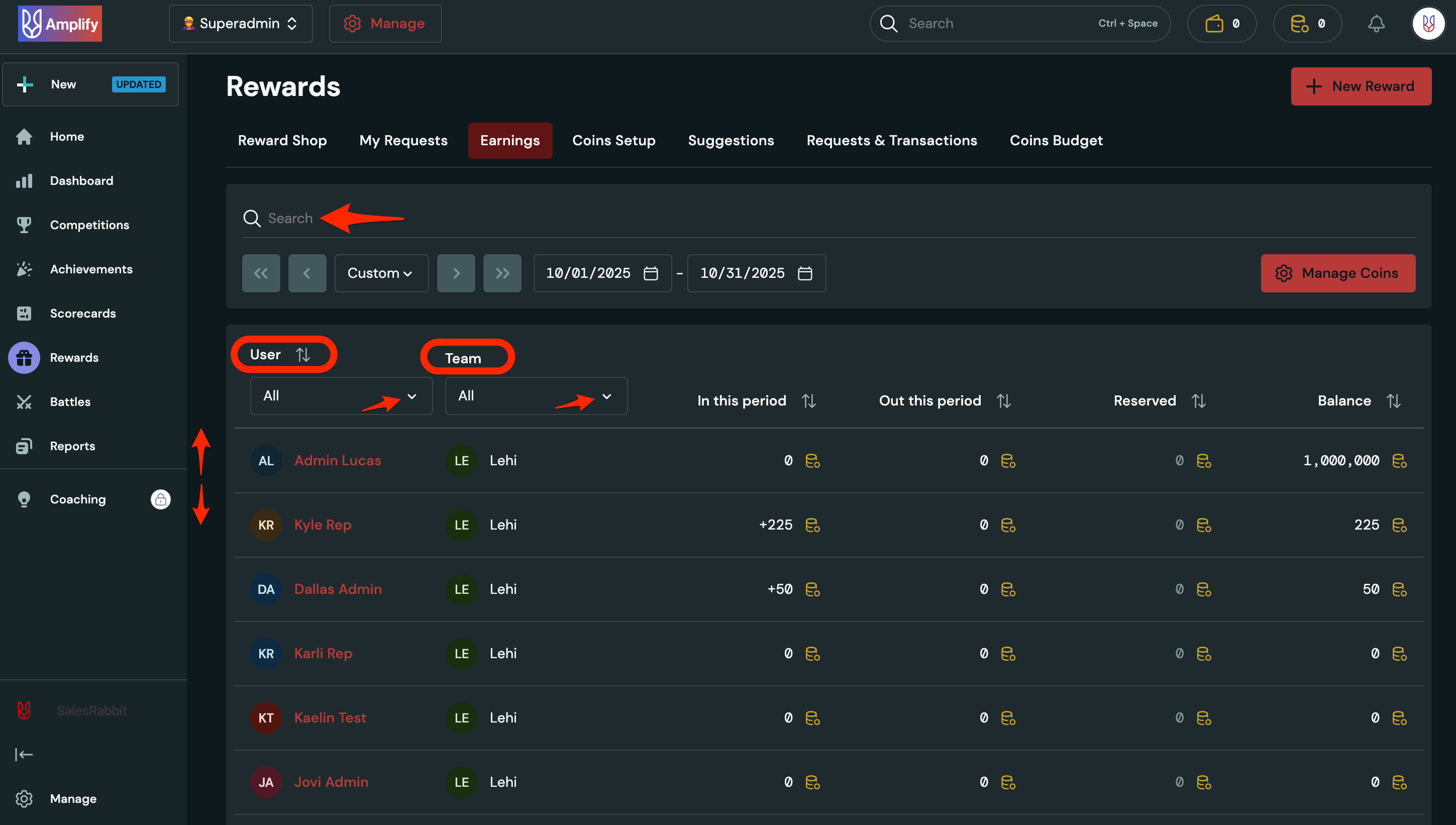Open the notifications bell icon
The width and height of the screenshot is (1456, 825).
[x=1376, y=23]
